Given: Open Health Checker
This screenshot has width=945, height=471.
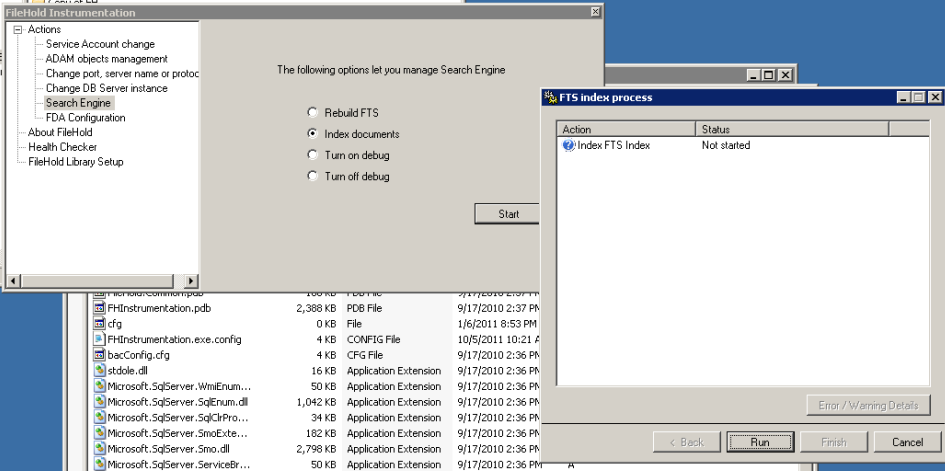Looking at the screenshot, I should pos(62,147).
